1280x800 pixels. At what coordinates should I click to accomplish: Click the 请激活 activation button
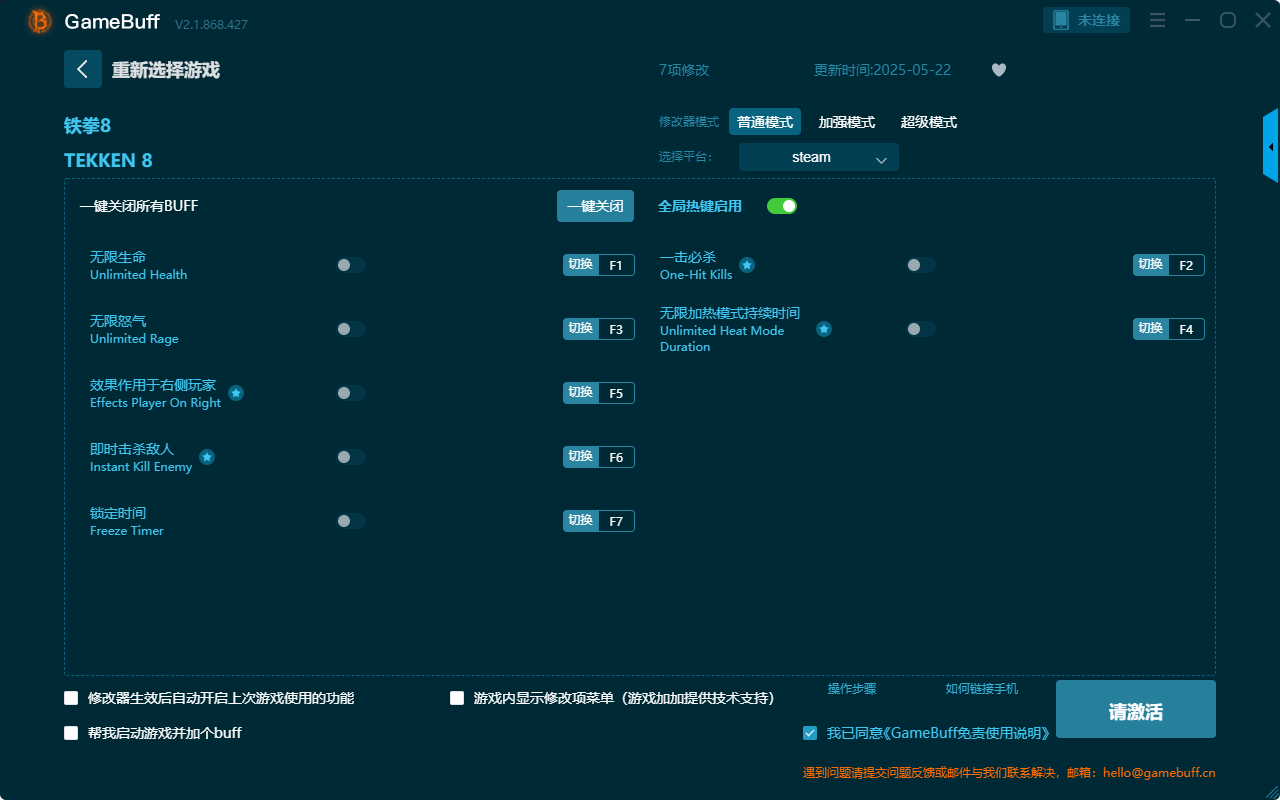(1135, 708)
